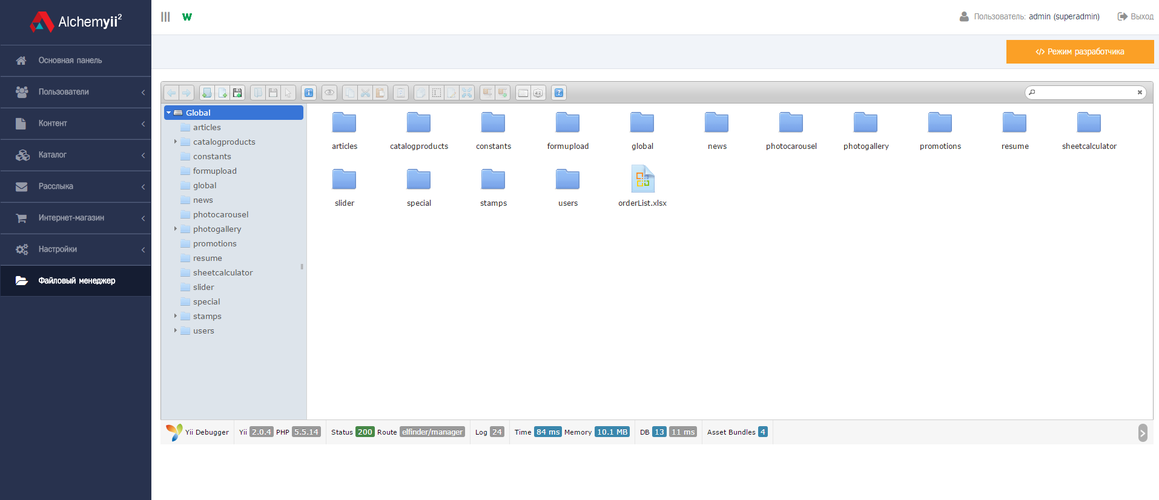Expand the Рассылка sidebar menu
The image size is (1159, 500).
pos(75,186)
